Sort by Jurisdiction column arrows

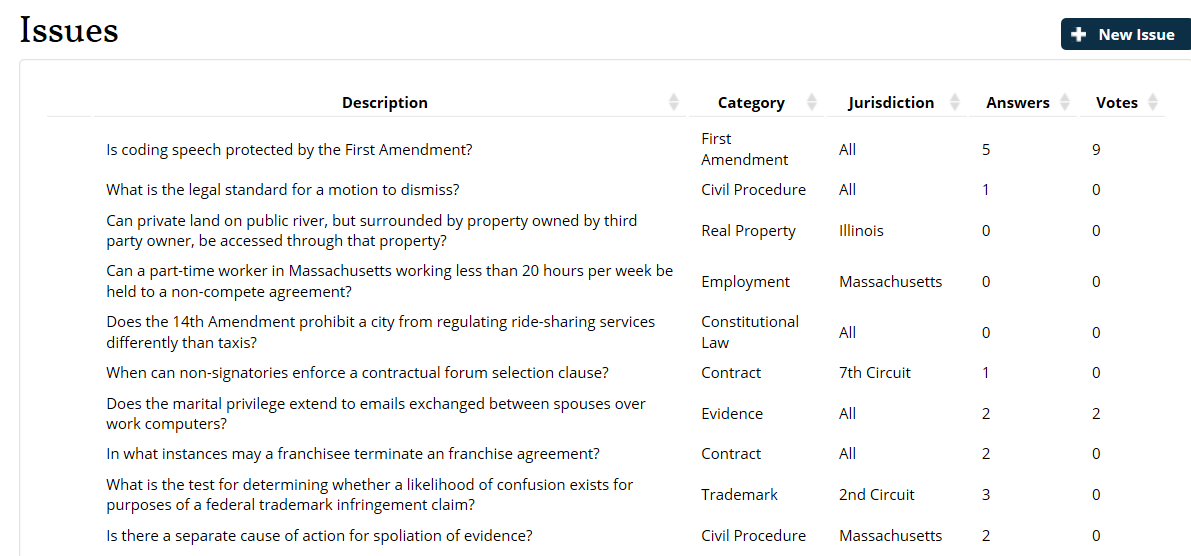pyautogui.click(x=955, y=102)
